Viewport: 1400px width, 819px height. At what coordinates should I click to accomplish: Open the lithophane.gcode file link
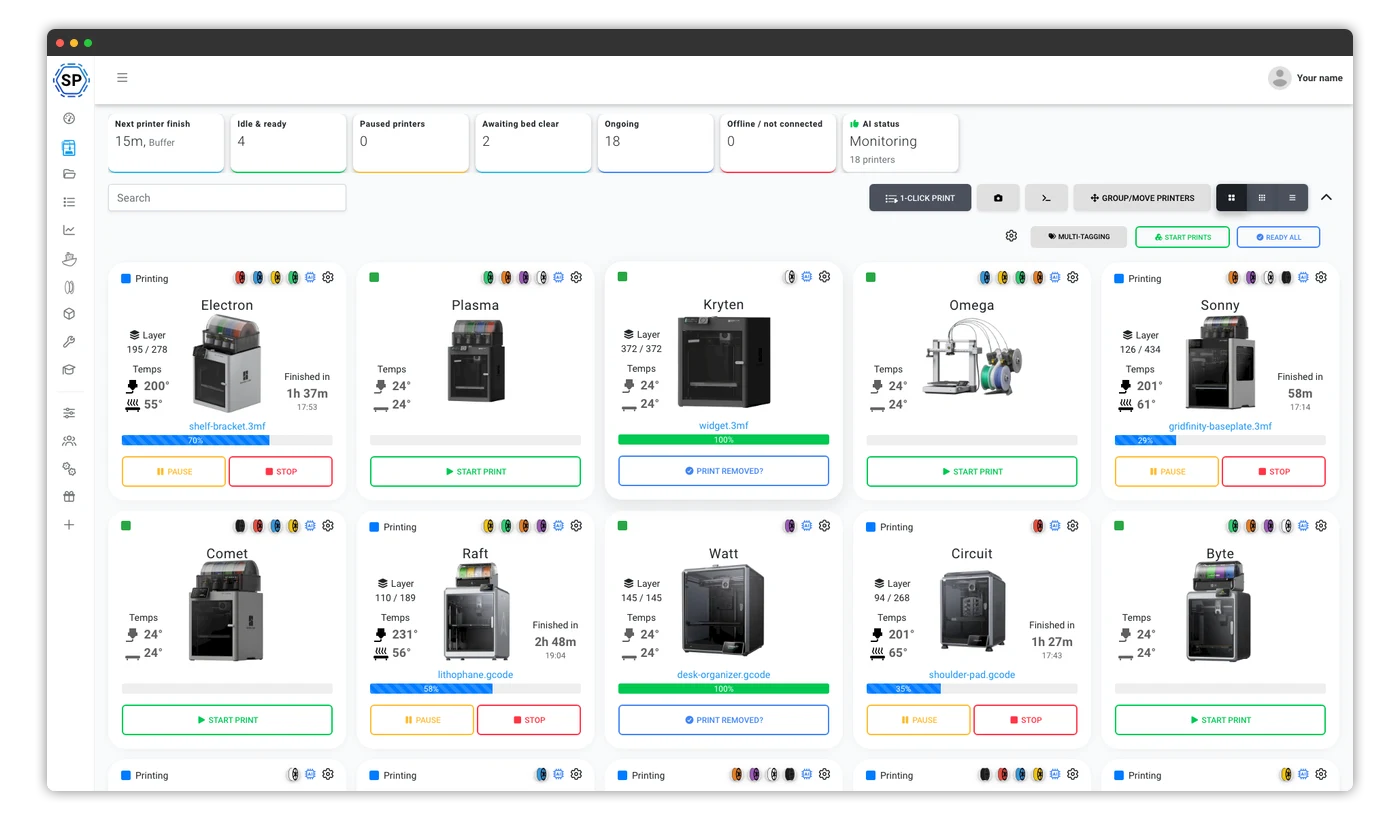[x=475, y=675]
